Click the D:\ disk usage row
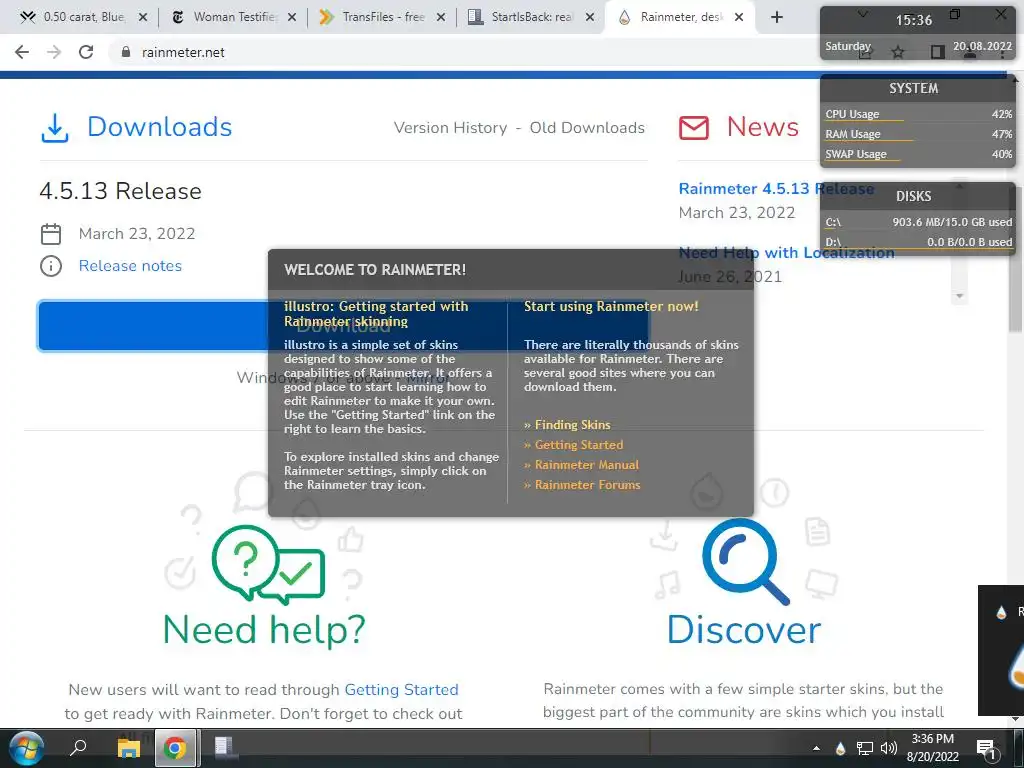 click(918, 242)
